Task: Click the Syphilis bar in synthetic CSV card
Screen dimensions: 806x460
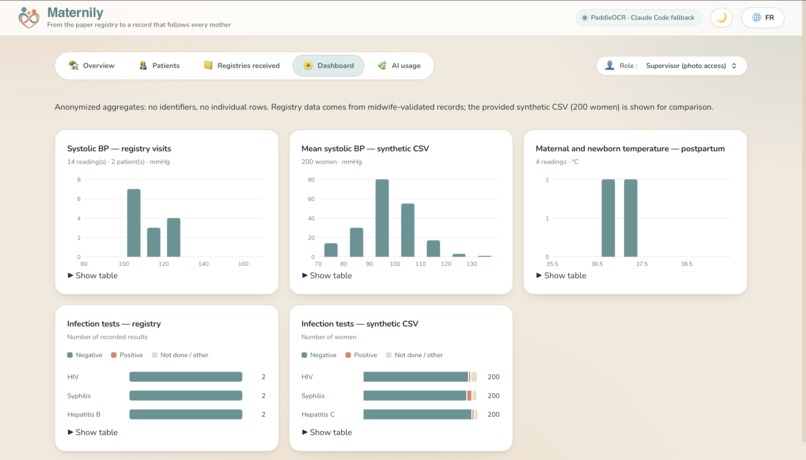Action: (x=420, y=396)
